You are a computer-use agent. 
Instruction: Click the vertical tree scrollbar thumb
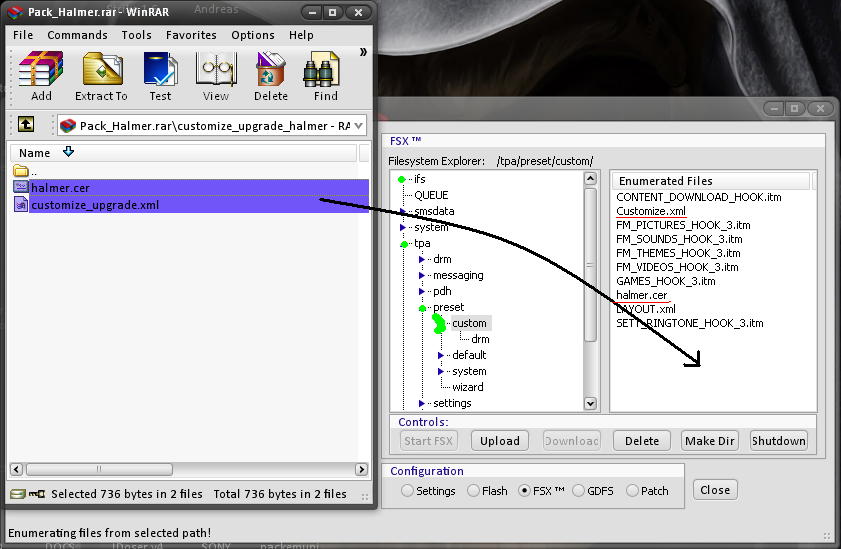tap(590, 265)
